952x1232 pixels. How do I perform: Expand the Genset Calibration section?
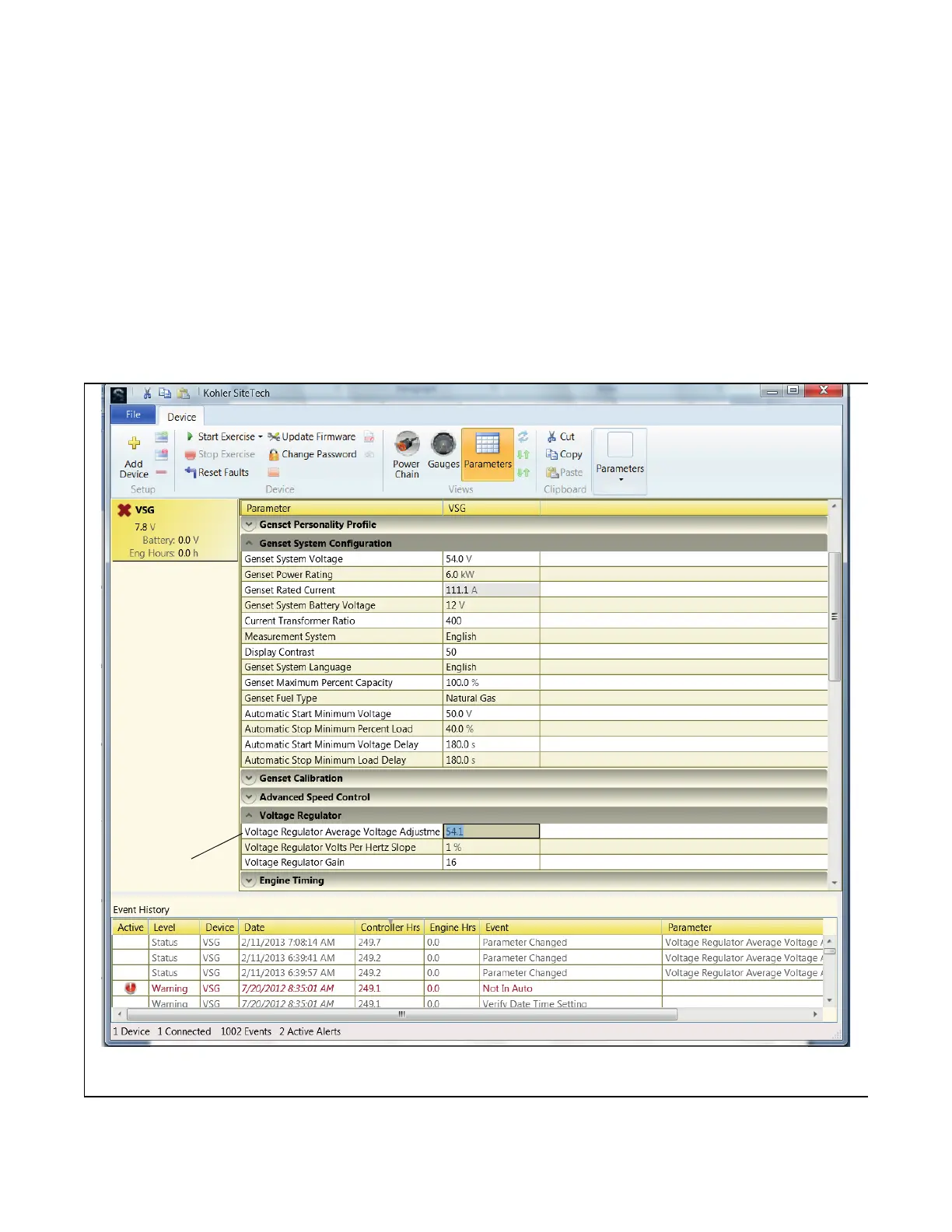click(249, 779)
